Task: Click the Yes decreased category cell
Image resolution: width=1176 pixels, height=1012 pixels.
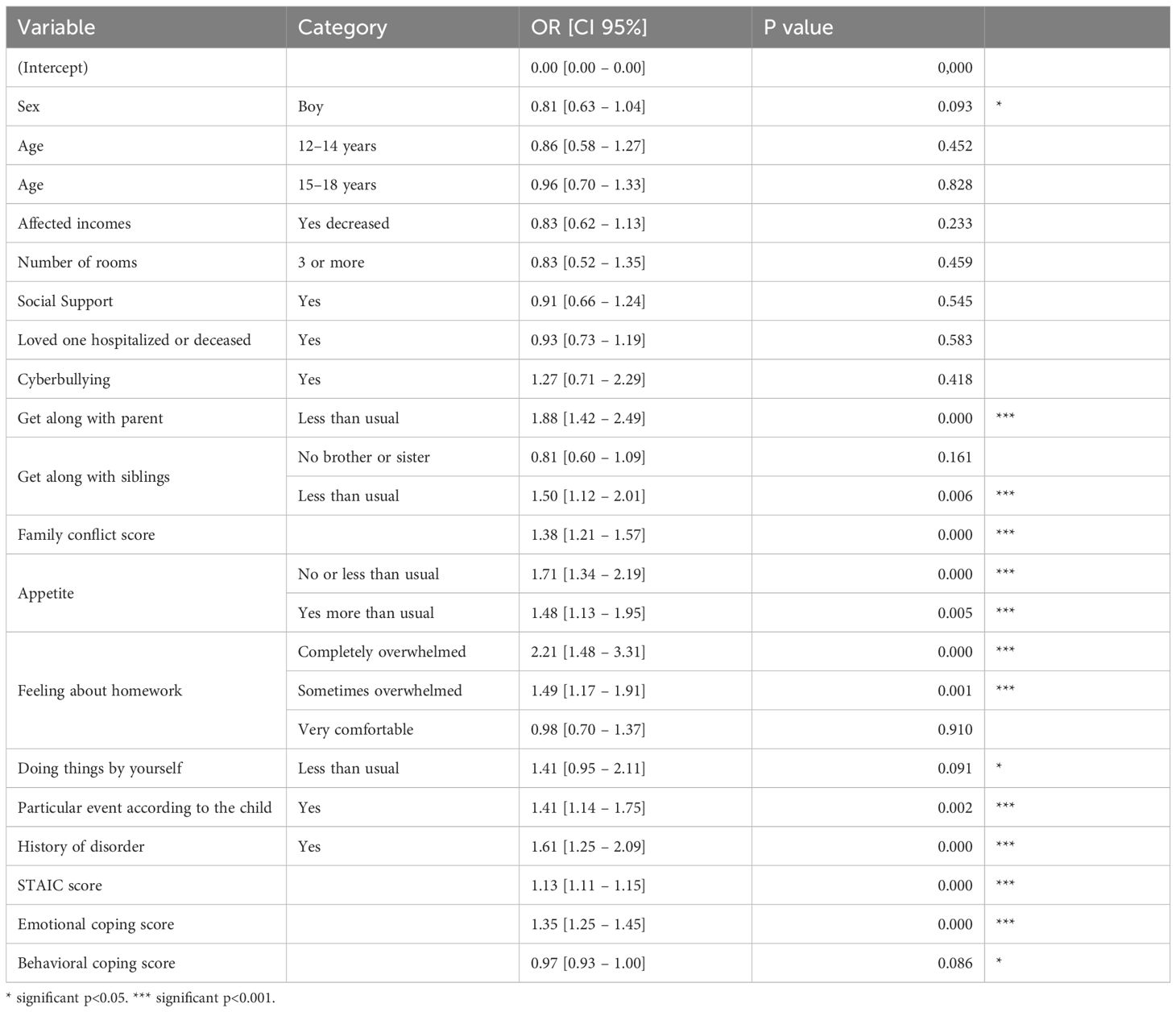Action: tap(343, 223)
